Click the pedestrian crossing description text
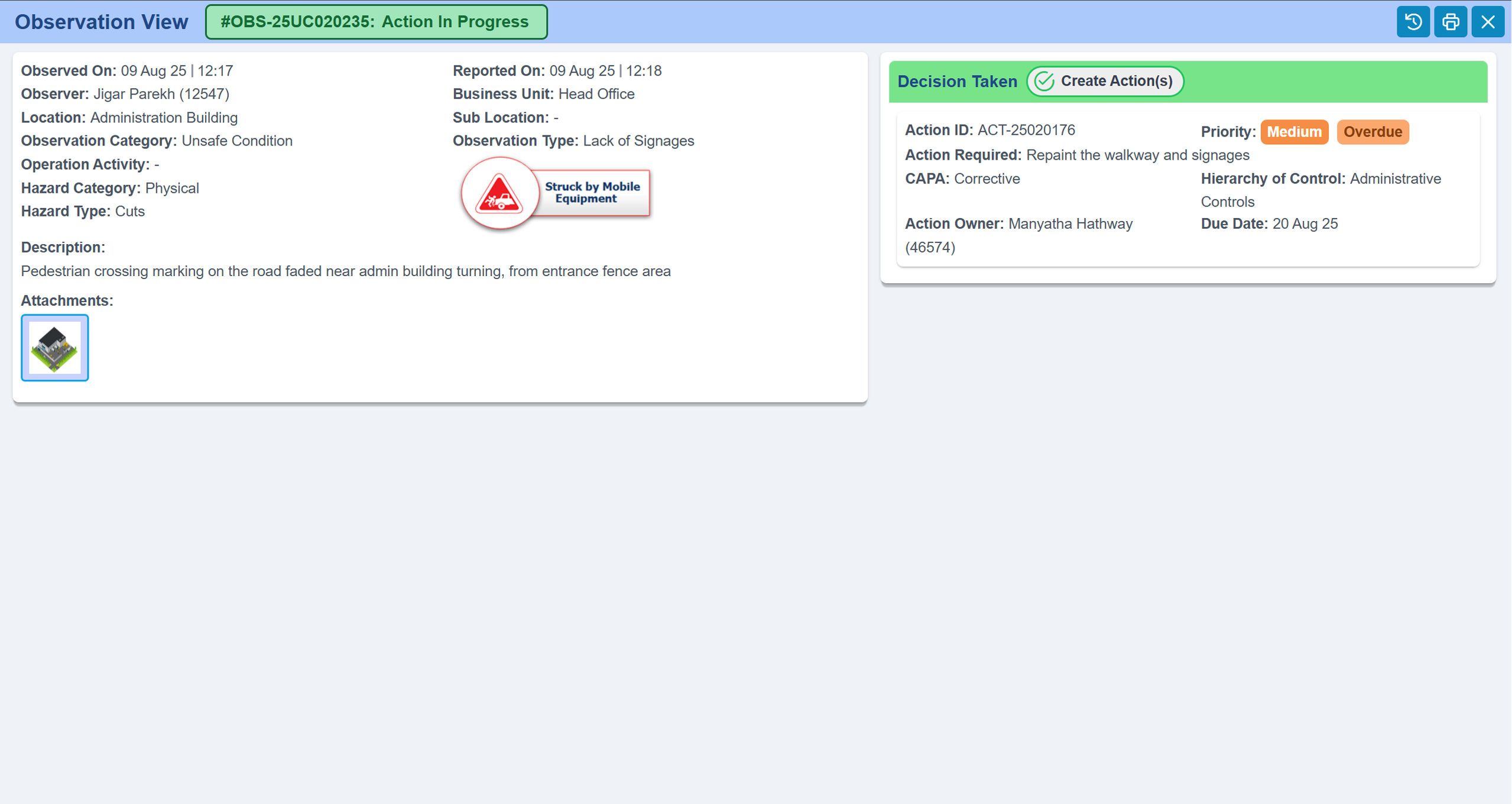Screen dimensions: 1512x804 click(x=346, y=271)
